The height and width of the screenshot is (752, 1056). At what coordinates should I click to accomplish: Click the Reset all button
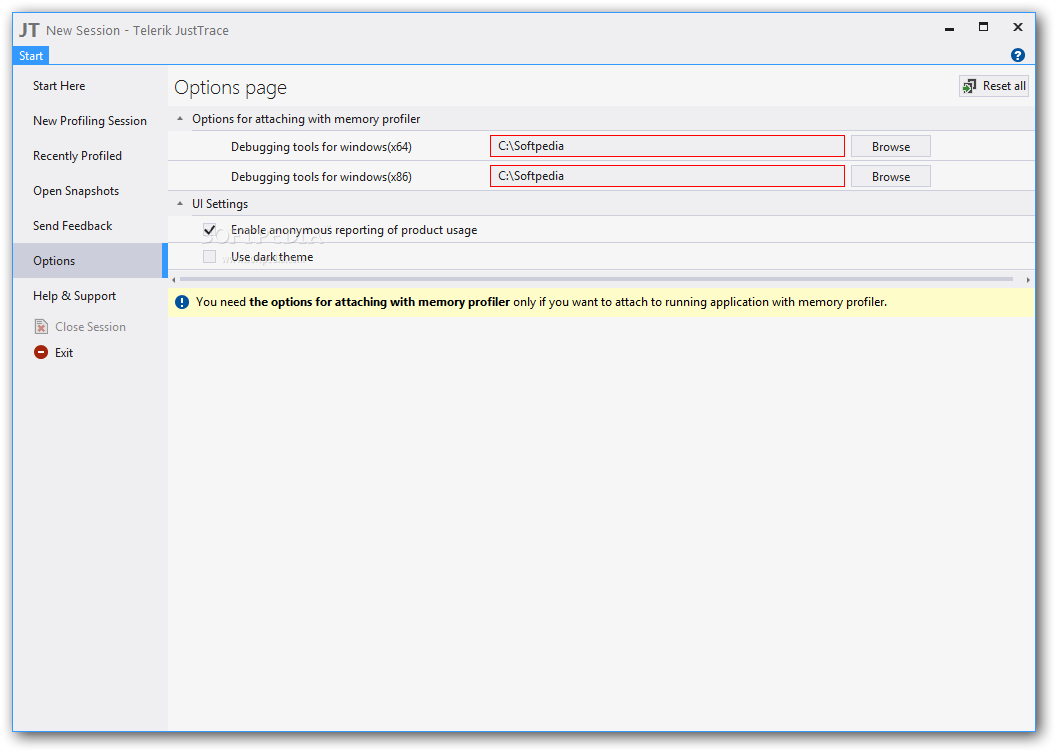coord(994,86)
